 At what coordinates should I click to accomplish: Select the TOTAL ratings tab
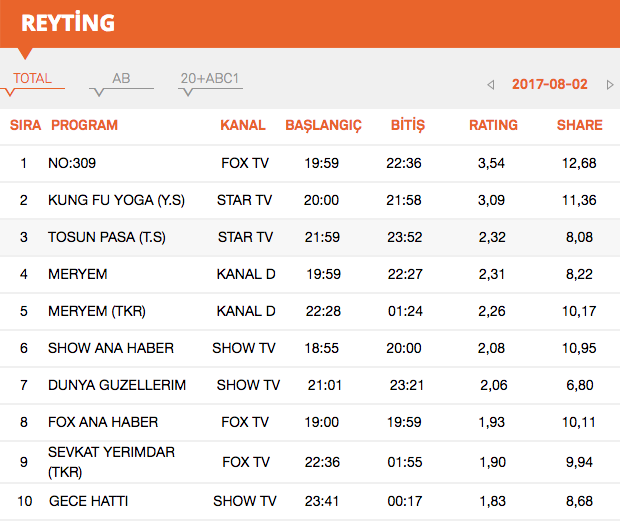pos(32,79)
